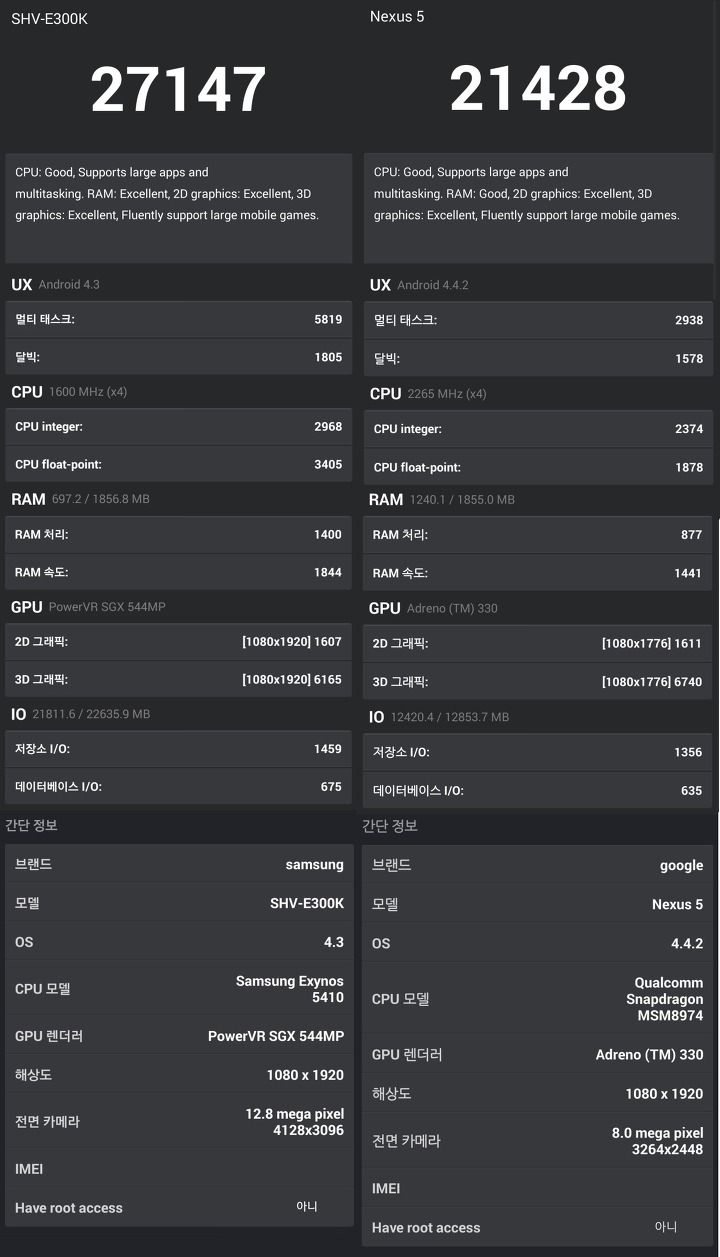This screenshot has width=720, height=1257.
Task: Open 저장소 I/O row scoring 1459
Action: coord(179,749)
